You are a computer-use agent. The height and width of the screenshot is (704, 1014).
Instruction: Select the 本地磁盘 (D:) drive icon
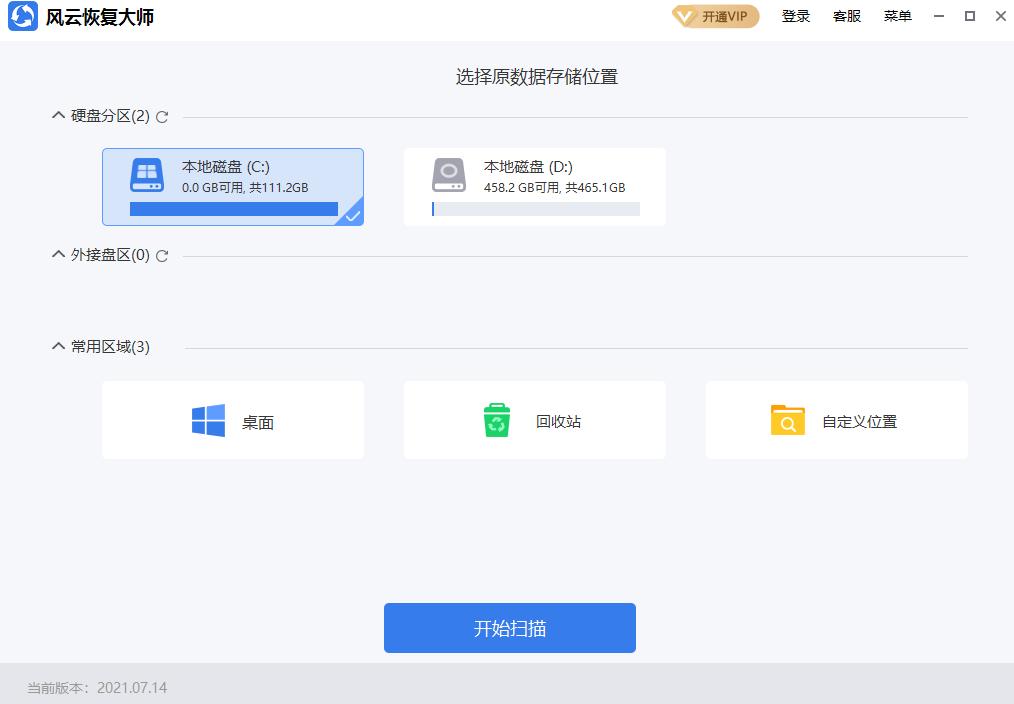[449, 175]
